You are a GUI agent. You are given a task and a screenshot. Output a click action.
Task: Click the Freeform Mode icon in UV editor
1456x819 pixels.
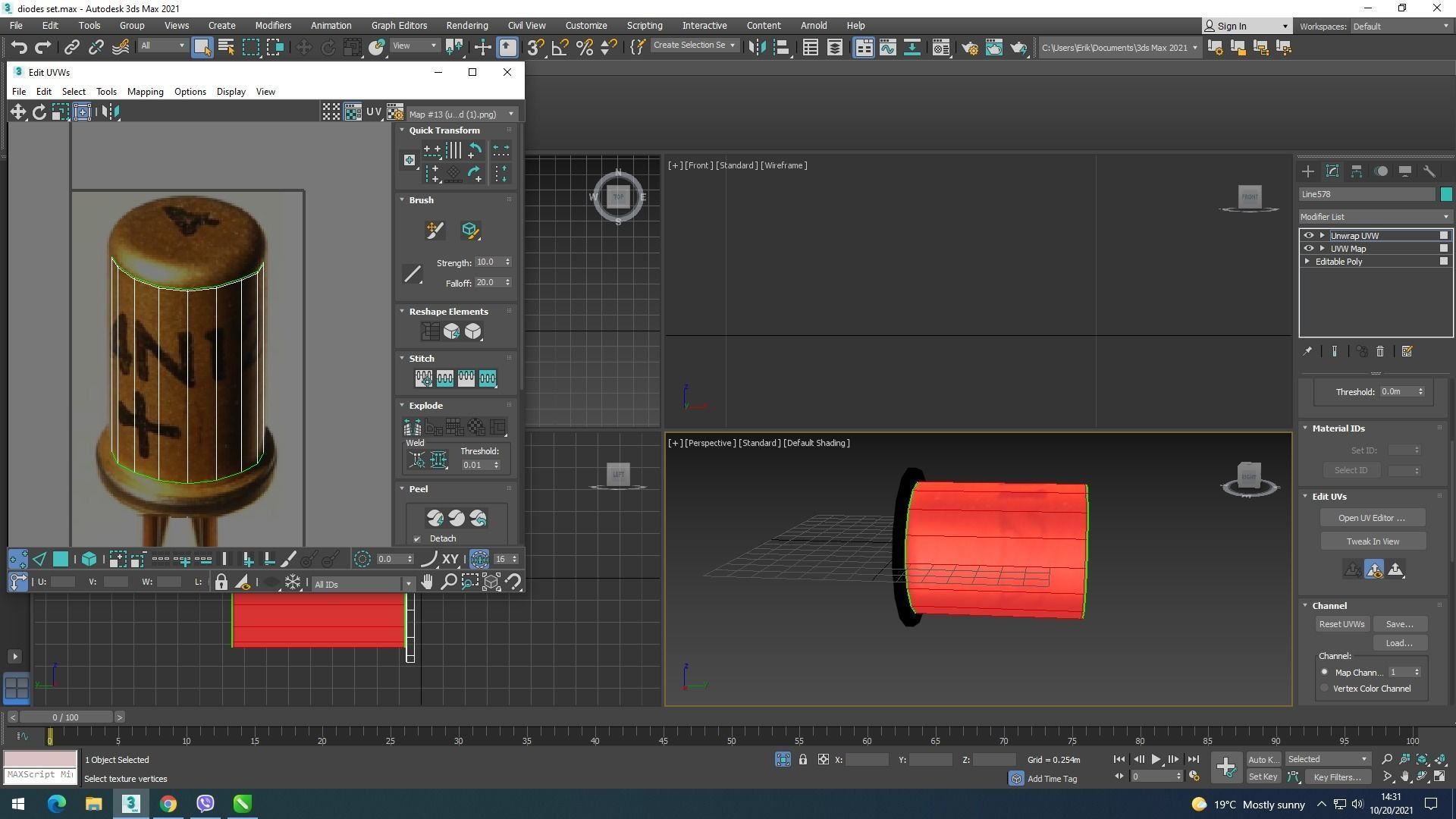[82, 112]
